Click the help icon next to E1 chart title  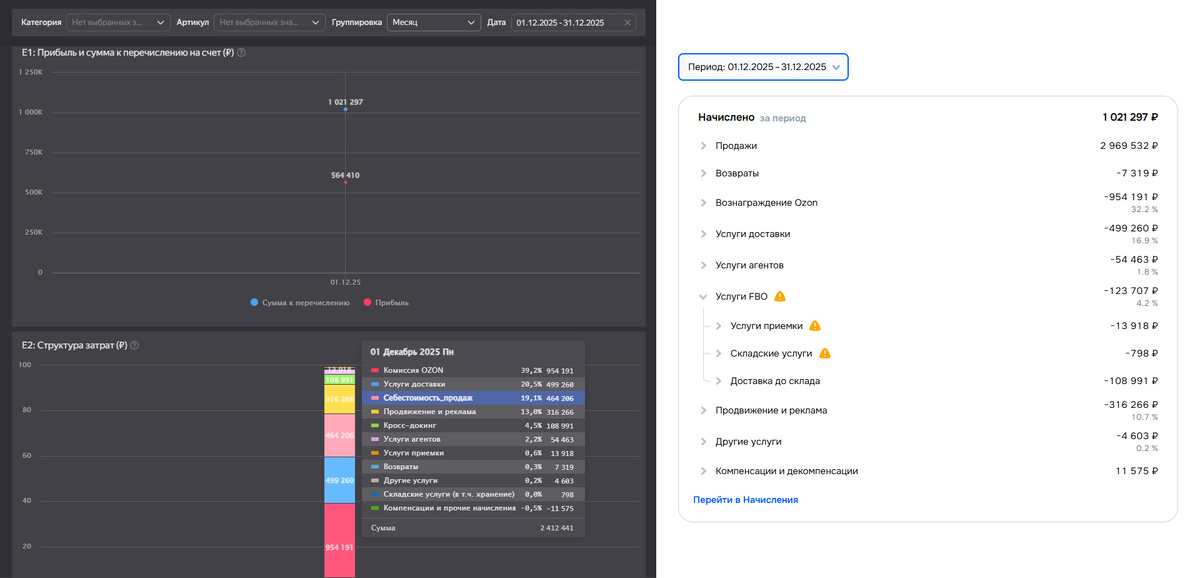pyautogui.click(x=242, y=52)
